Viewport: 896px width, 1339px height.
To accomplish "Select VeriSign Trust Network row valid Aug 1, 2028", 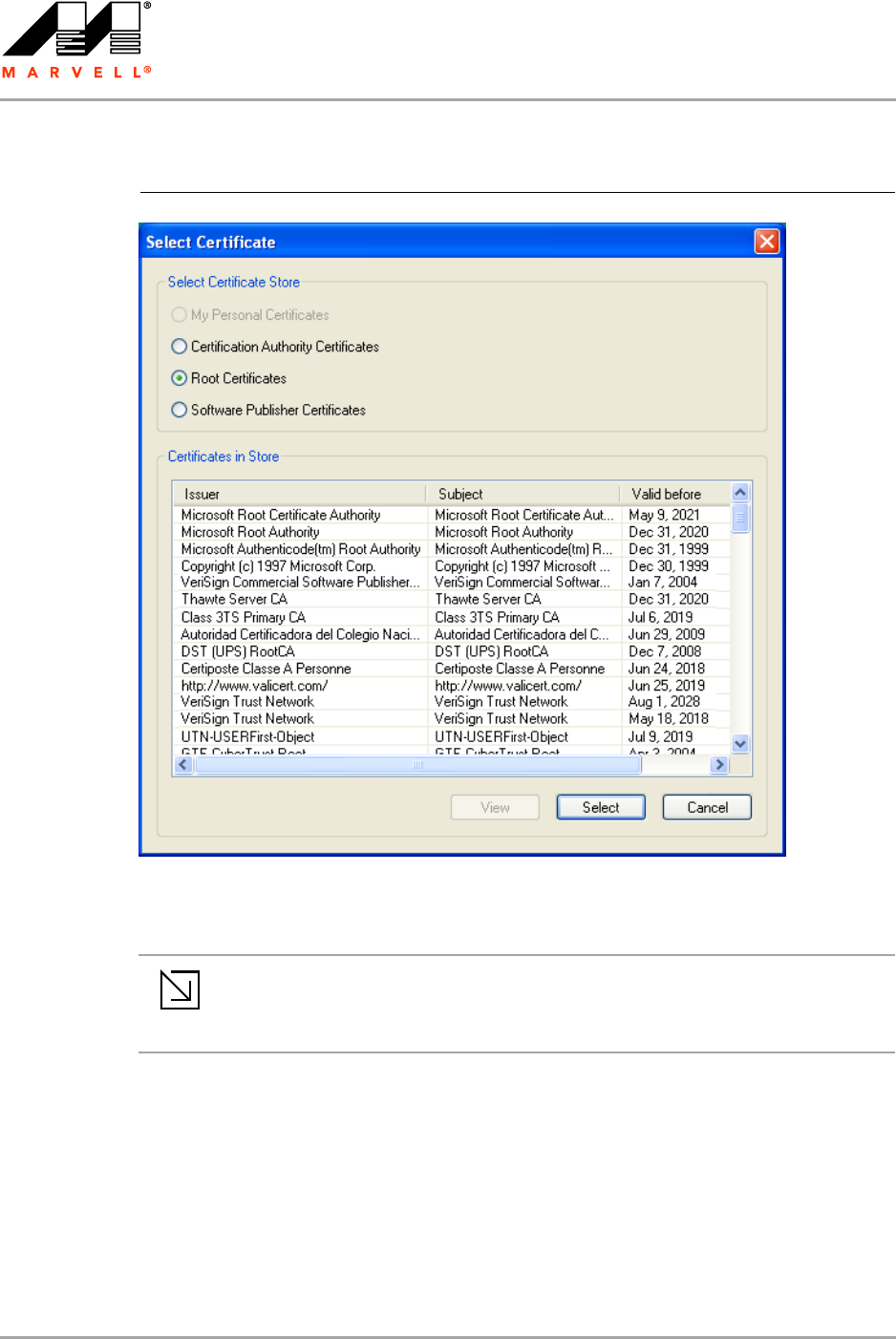I will tap(247, 701).
